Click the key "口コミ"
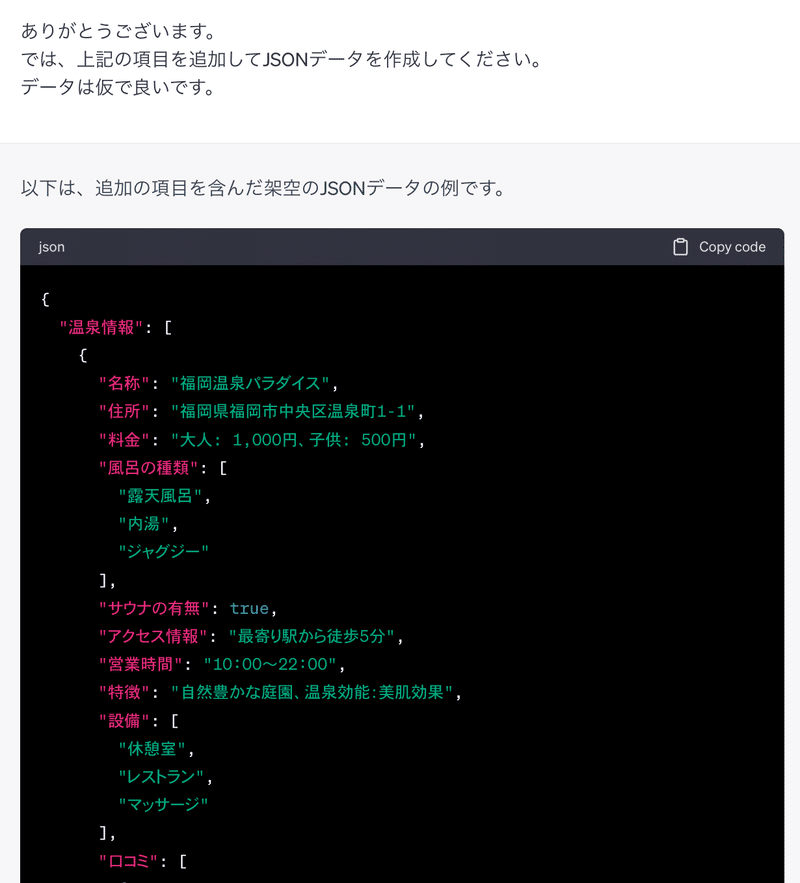800x883 pixels. pos(128,861)
